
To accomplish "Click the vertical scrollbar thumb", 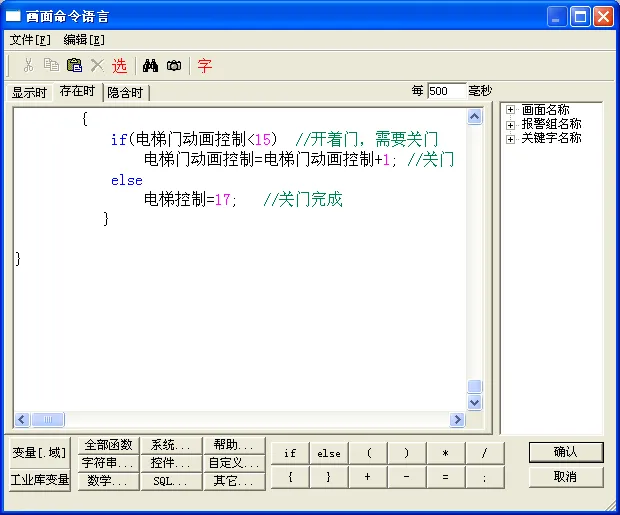I will (x=474, y=386).
